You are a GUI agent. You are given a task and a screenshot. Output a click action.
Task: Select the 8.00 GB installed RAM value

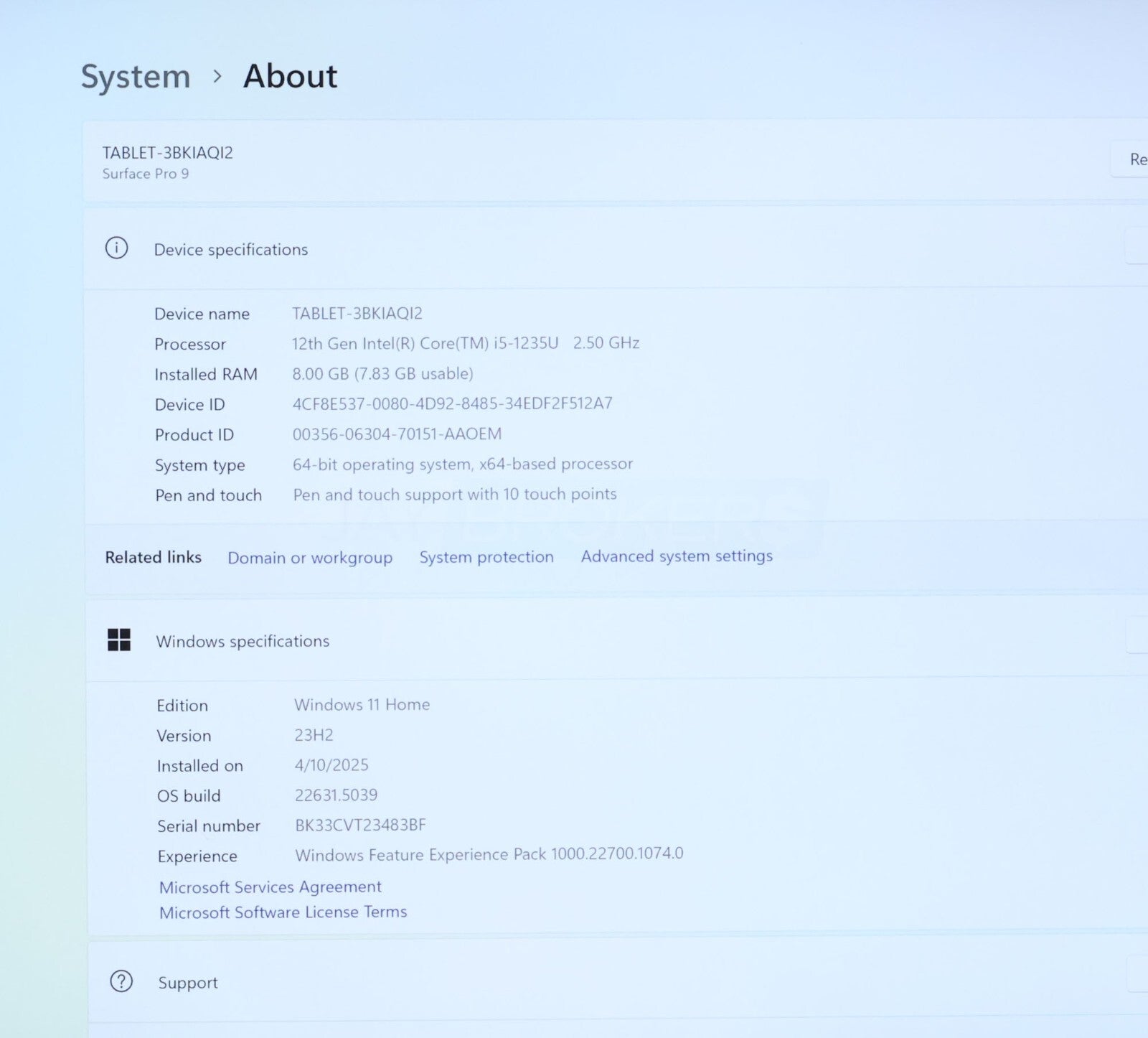(382, 374)
